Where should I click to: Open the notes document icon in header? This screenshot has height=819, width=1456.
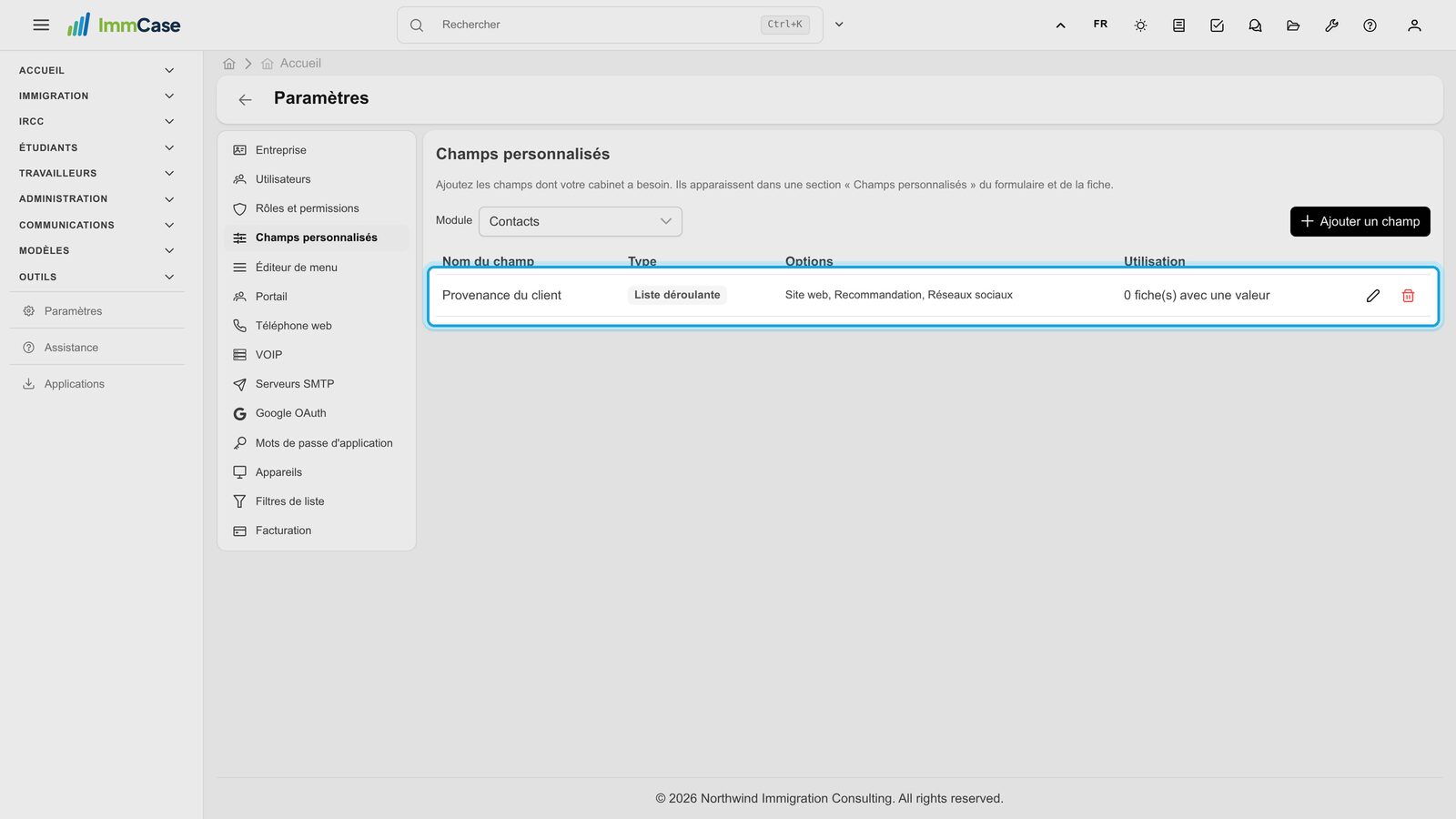click(1178, 25)
